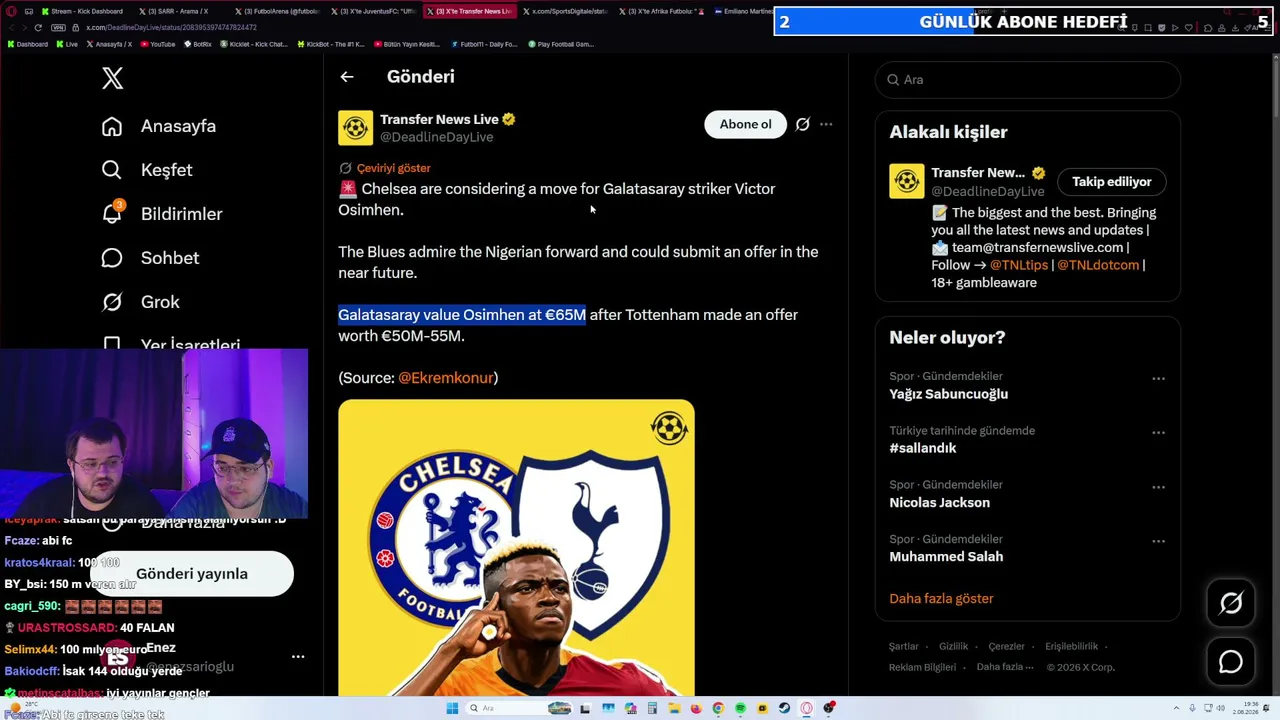The image size is (1280, 720).
Task: Open Chrome from the taskbar
Action: 718,708
